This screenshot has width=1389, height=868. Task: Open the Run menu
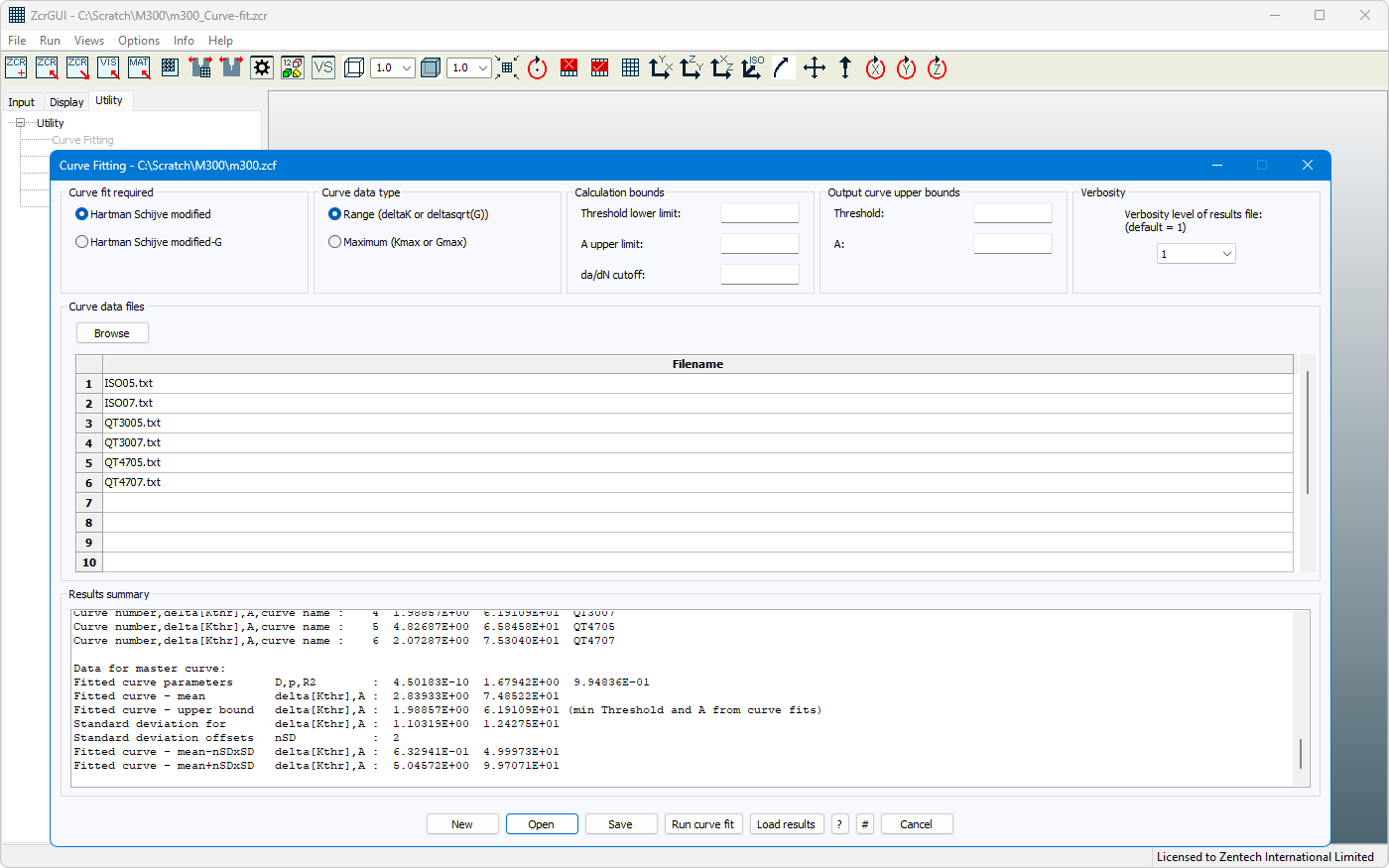50,41
